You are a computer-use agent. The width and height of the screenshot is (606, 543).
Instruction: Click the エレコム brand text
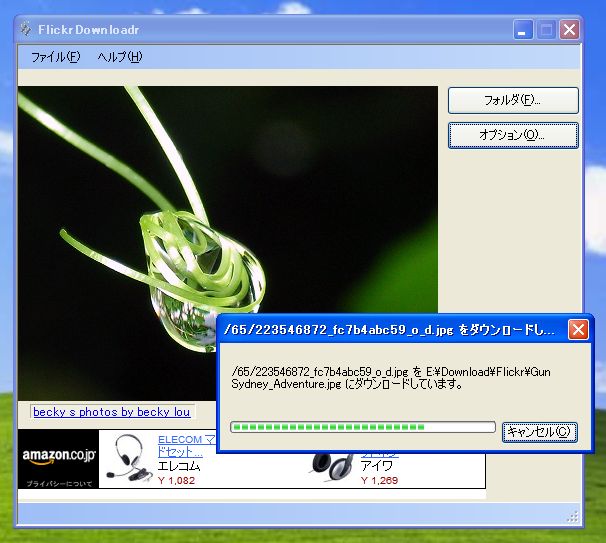179,466
